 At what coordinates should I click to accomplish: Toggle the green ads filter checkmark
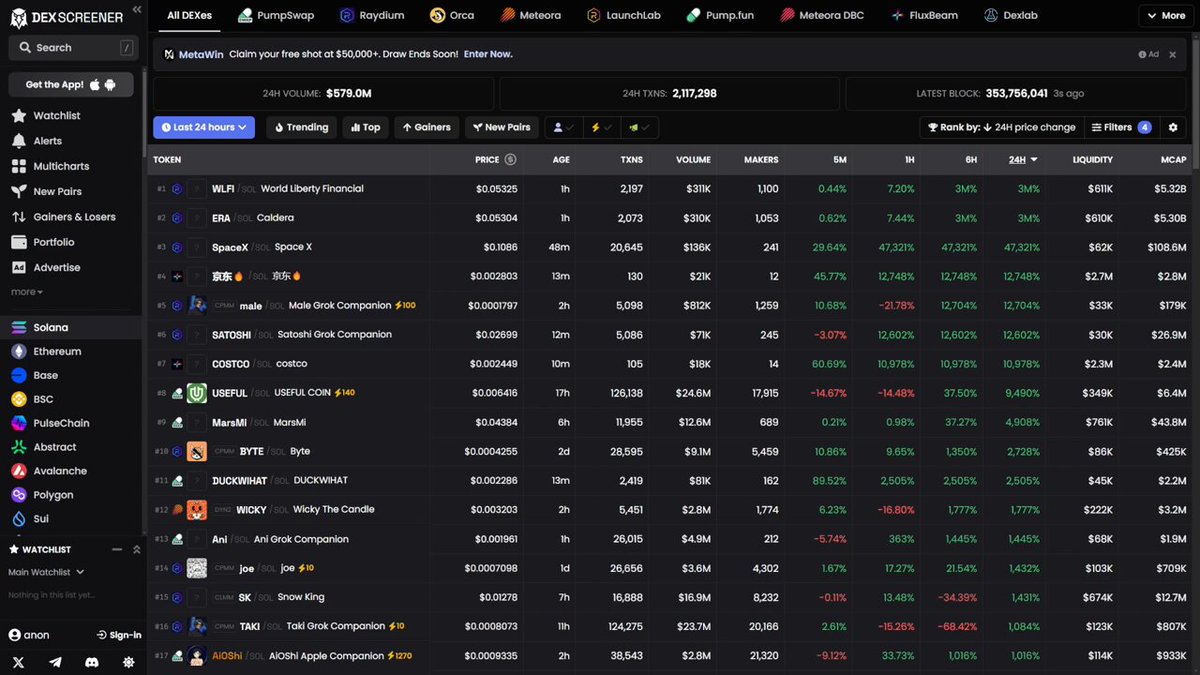[638, 127]
